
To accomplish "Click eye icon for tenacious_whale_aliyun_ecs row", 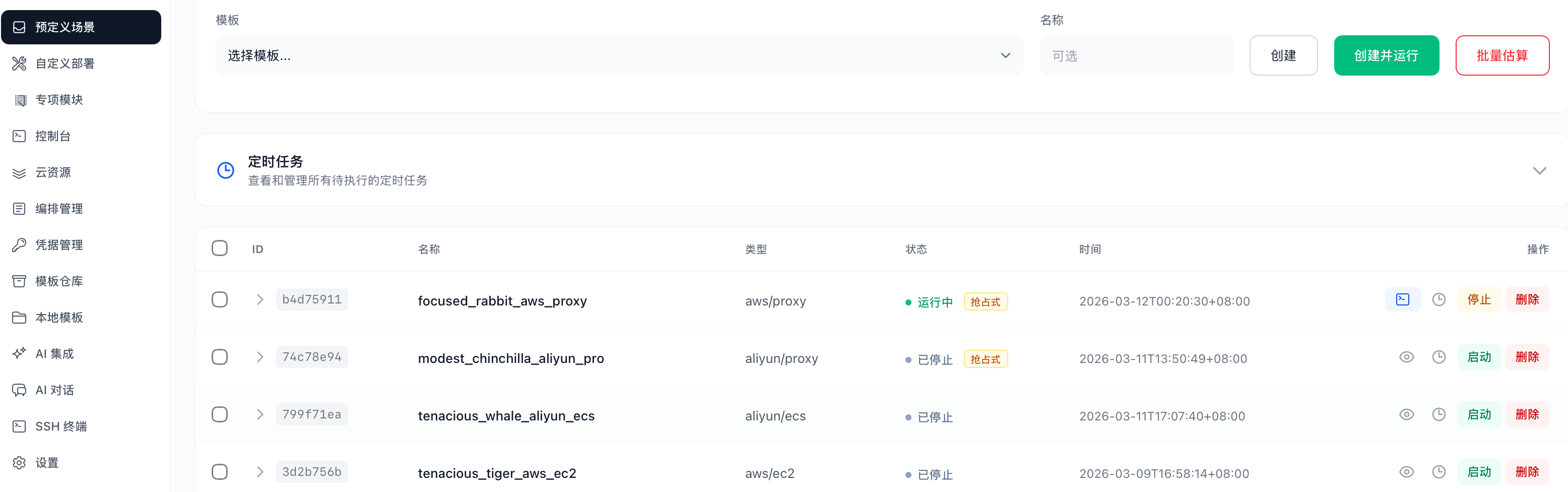I will 1406,415.
